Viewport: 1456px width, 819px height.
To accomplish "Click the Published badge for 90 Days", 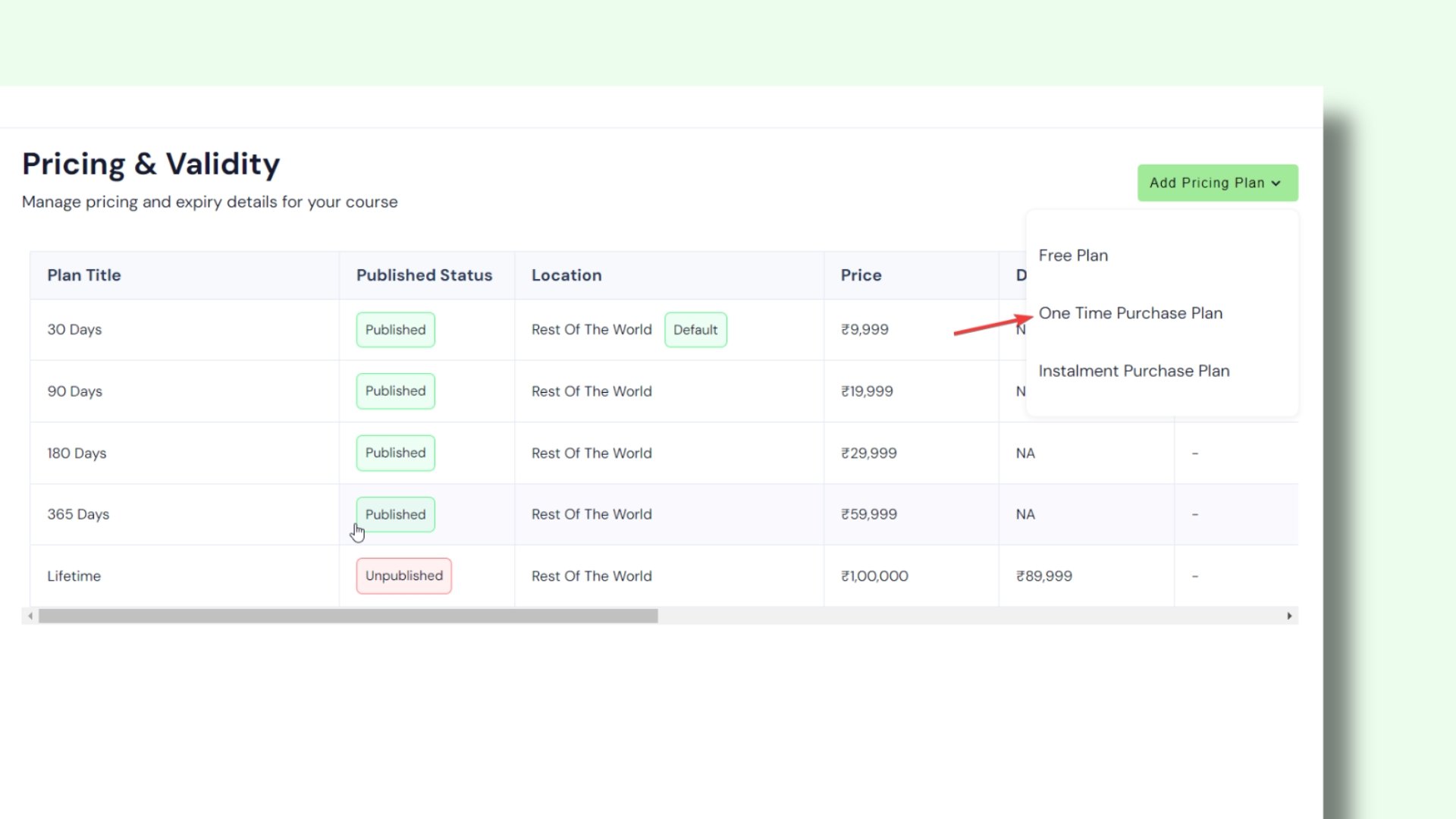I will click(395, 391).
